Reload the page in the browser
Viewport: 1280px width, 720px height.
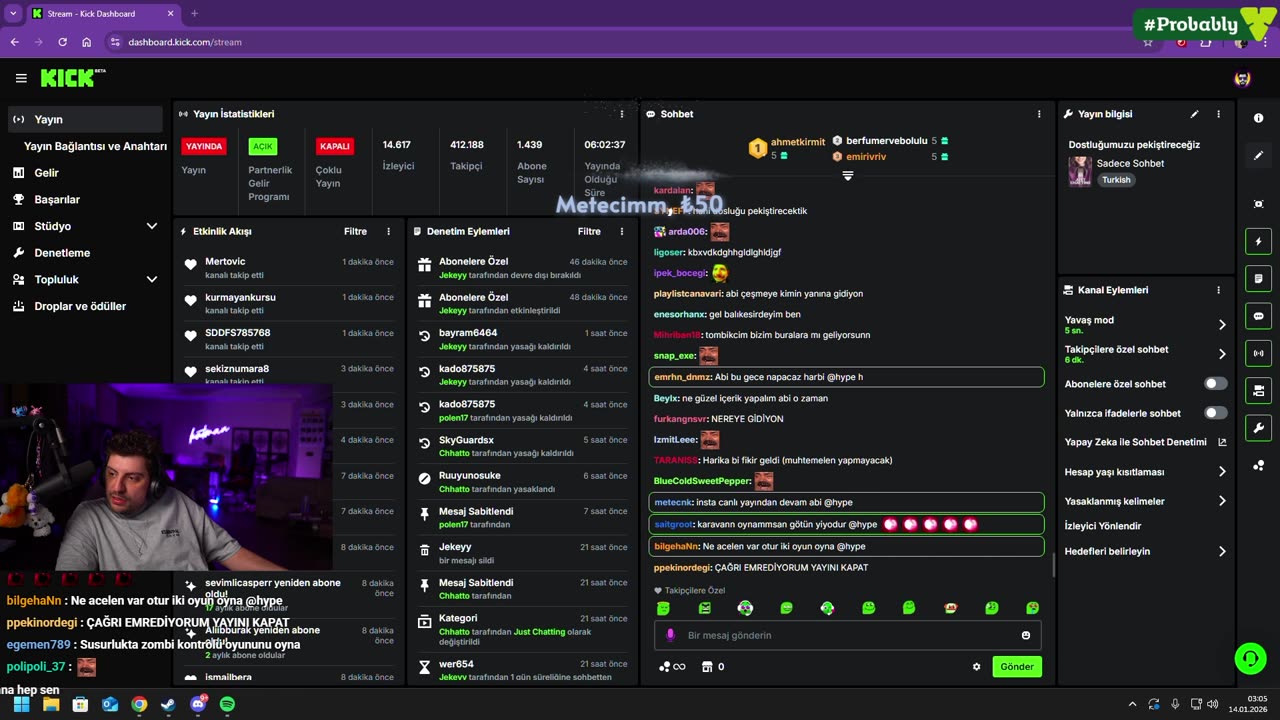coord(62,42)
